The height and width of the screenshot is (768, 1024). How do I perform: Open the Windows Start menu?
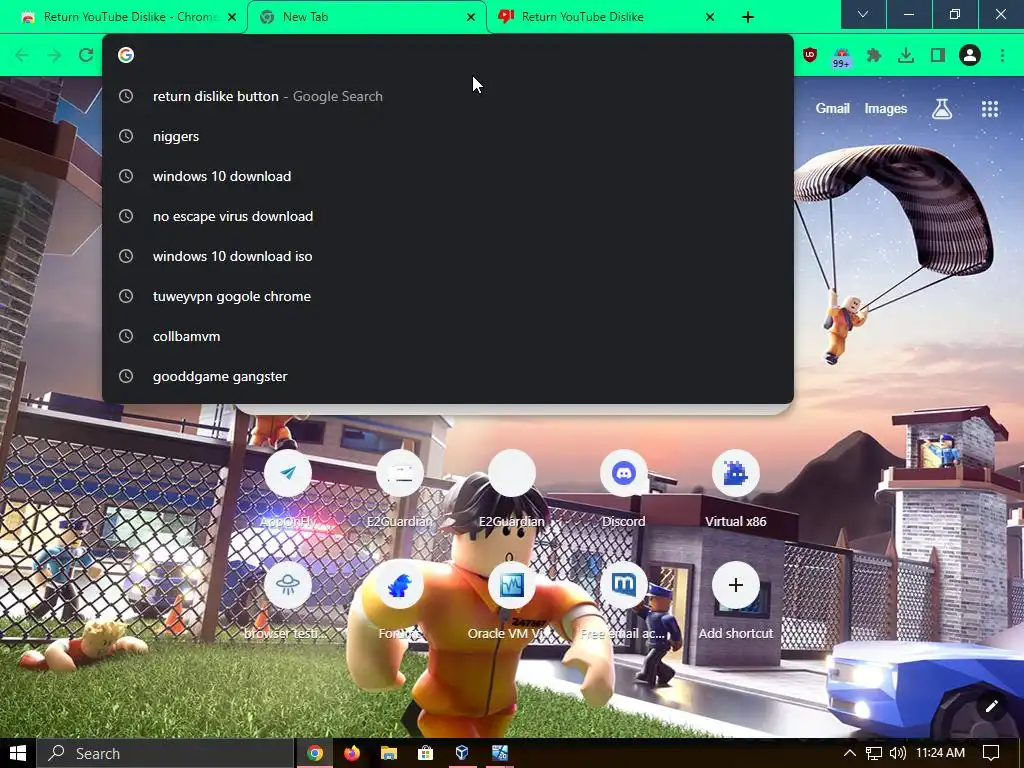[18, 754]
